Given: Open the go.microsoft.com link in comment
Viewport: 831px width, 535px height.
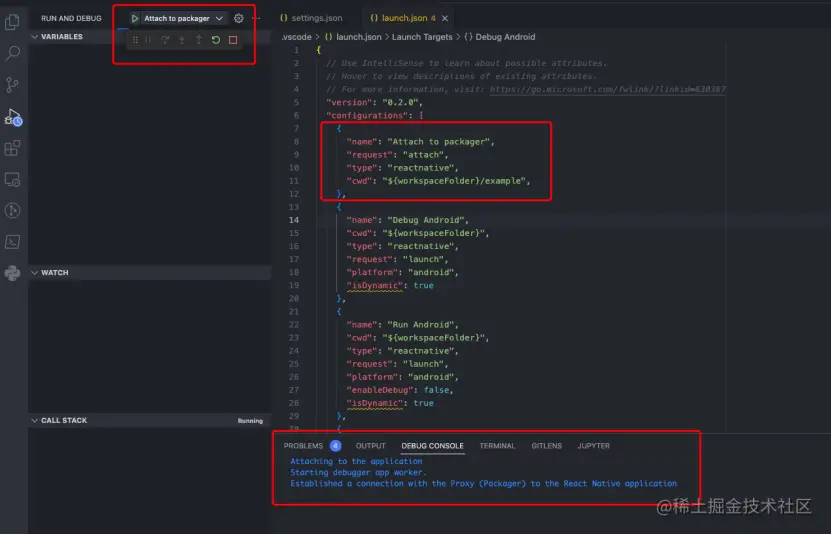Looking at the screenshot, I should pos(607,89).
